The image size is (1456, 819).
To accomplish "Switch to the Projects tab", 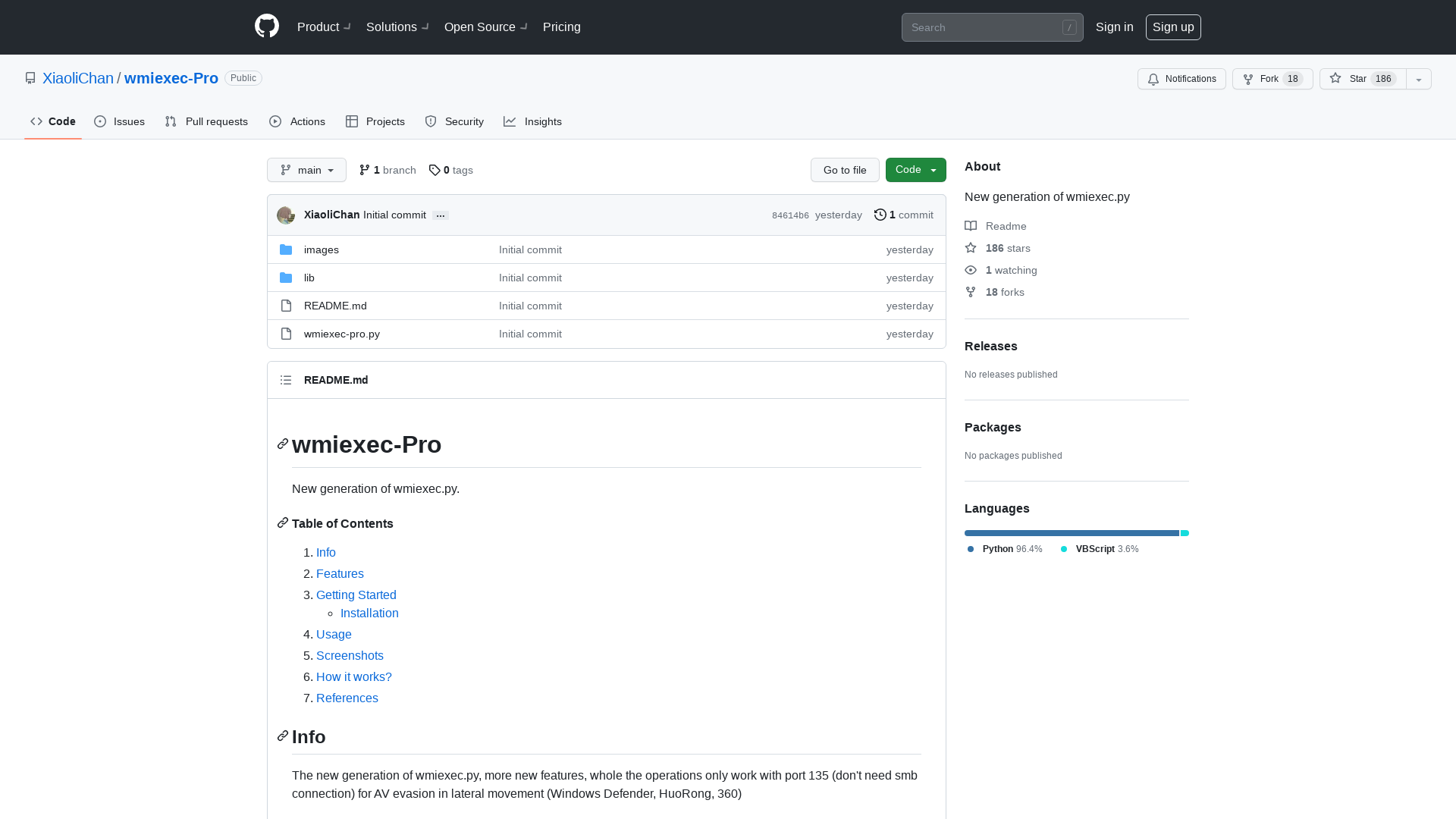I will (x=375, y=121).
